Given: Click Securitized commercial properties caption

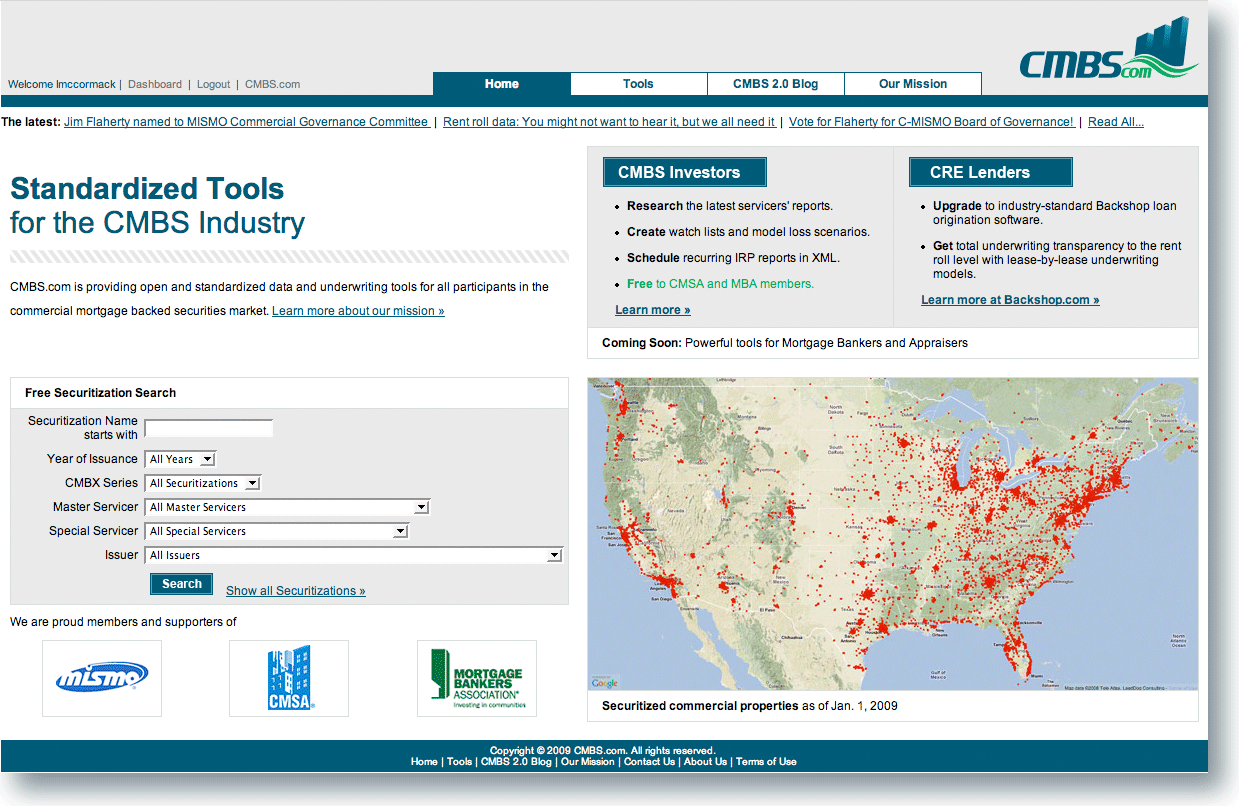Looking at the screenshot, I should point(750,706).
